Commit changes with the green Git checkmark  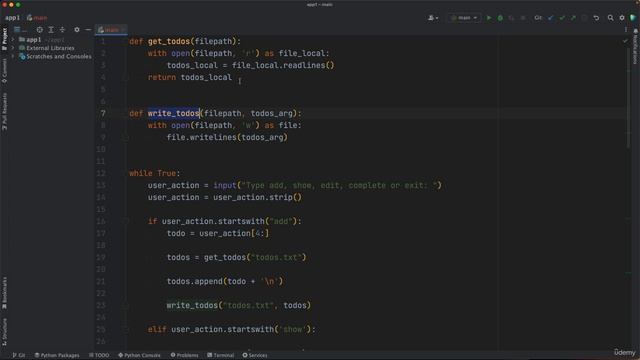[562, 18]
